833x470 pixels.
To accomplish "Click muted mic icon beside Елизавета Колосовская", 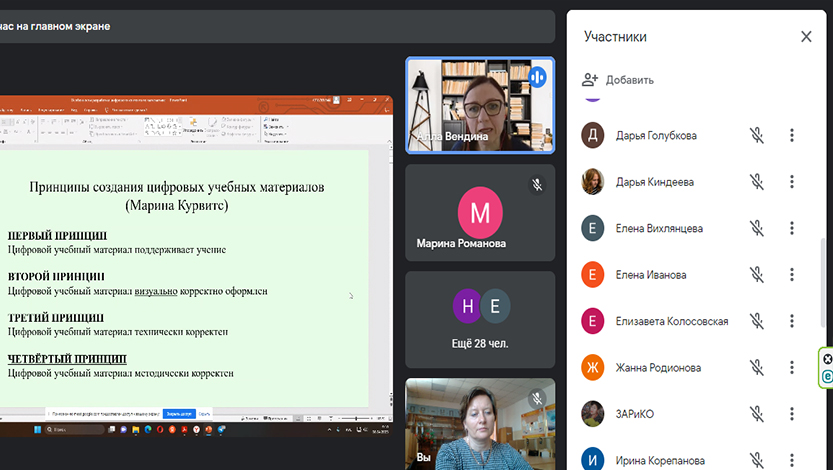I will pos(757,322).
